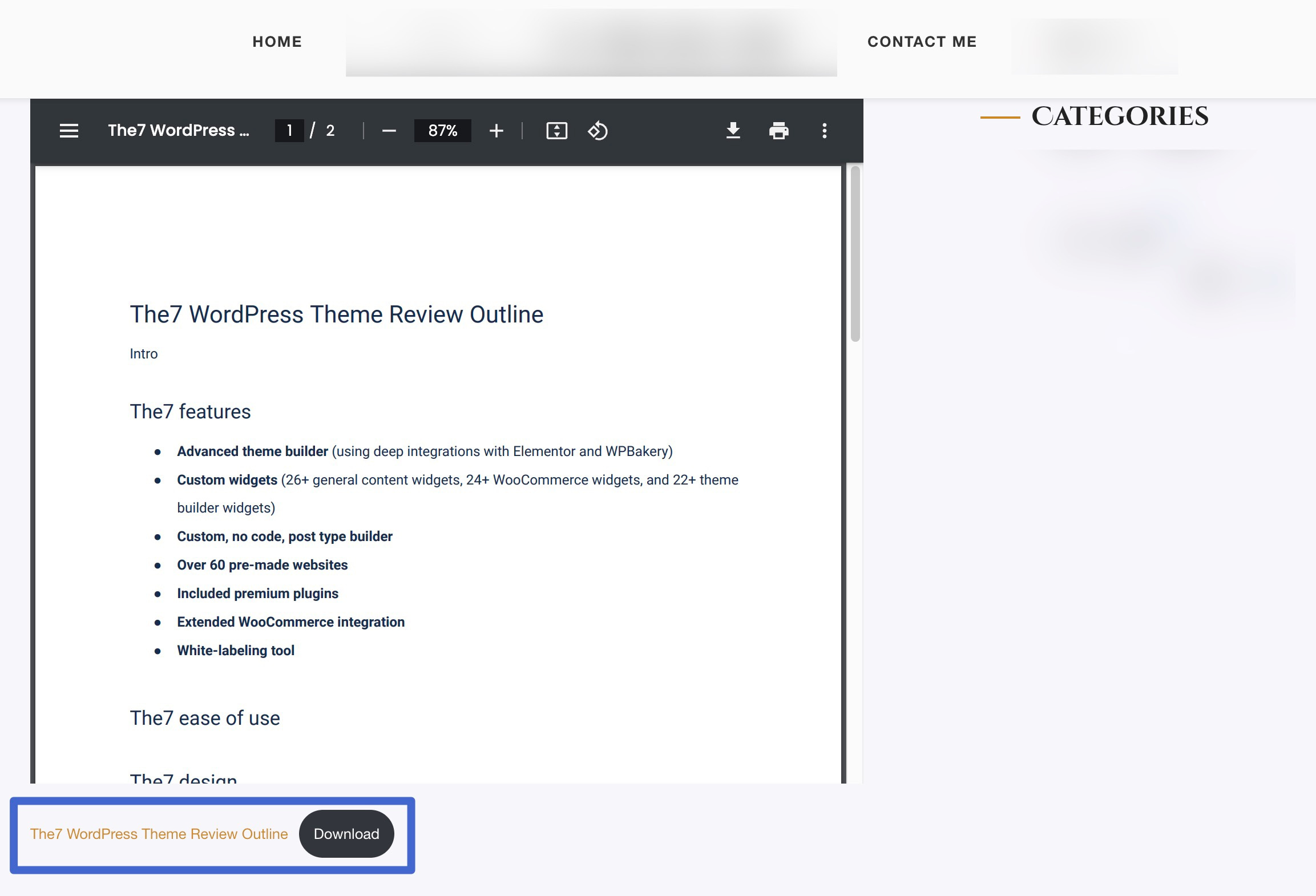Click the Download button below the PDF
Viewport: 1316px width, 896px height.
click(346, 833)
